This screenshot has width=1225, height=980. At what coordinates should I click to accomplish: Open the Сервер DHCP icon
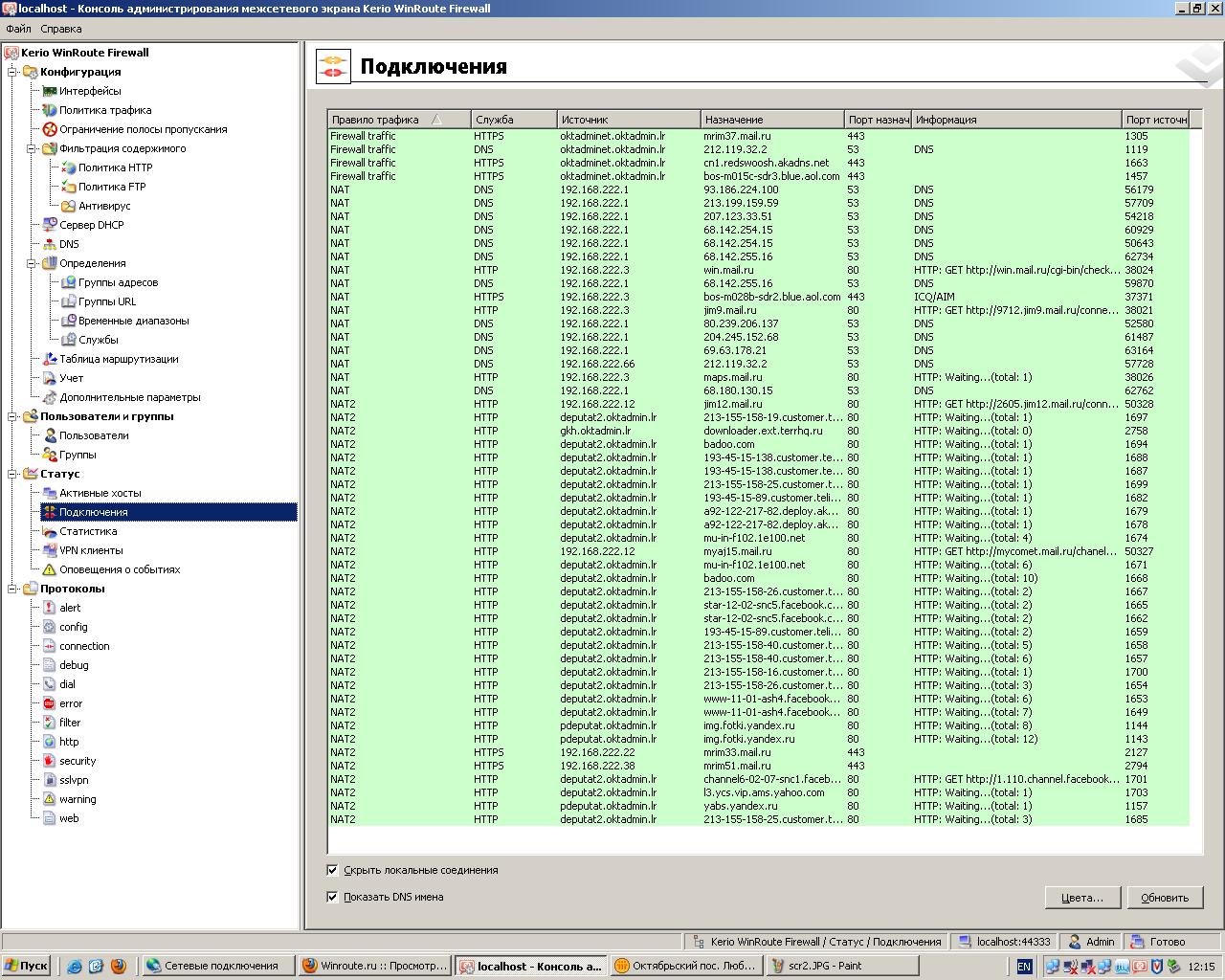click(x=50, y=225)
